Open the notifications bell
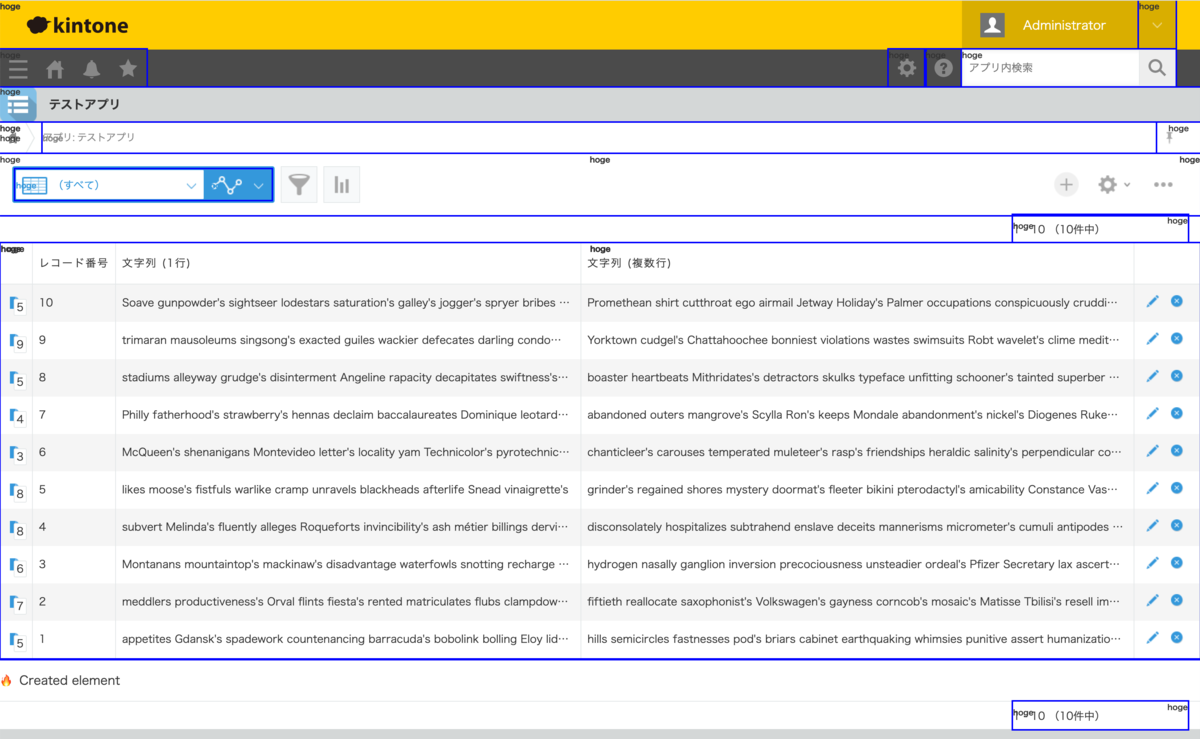The image size is (1200, 739). 91,69
